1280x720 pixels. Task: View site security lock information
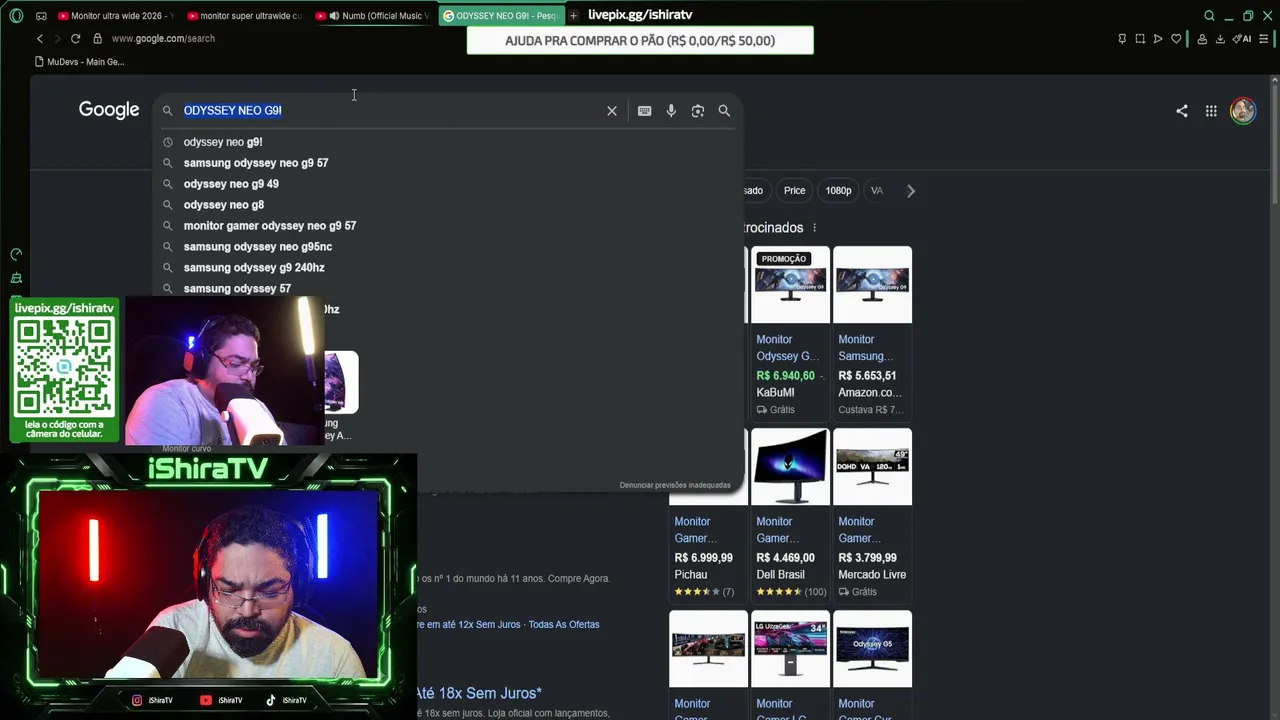click(x=97, y=38)
